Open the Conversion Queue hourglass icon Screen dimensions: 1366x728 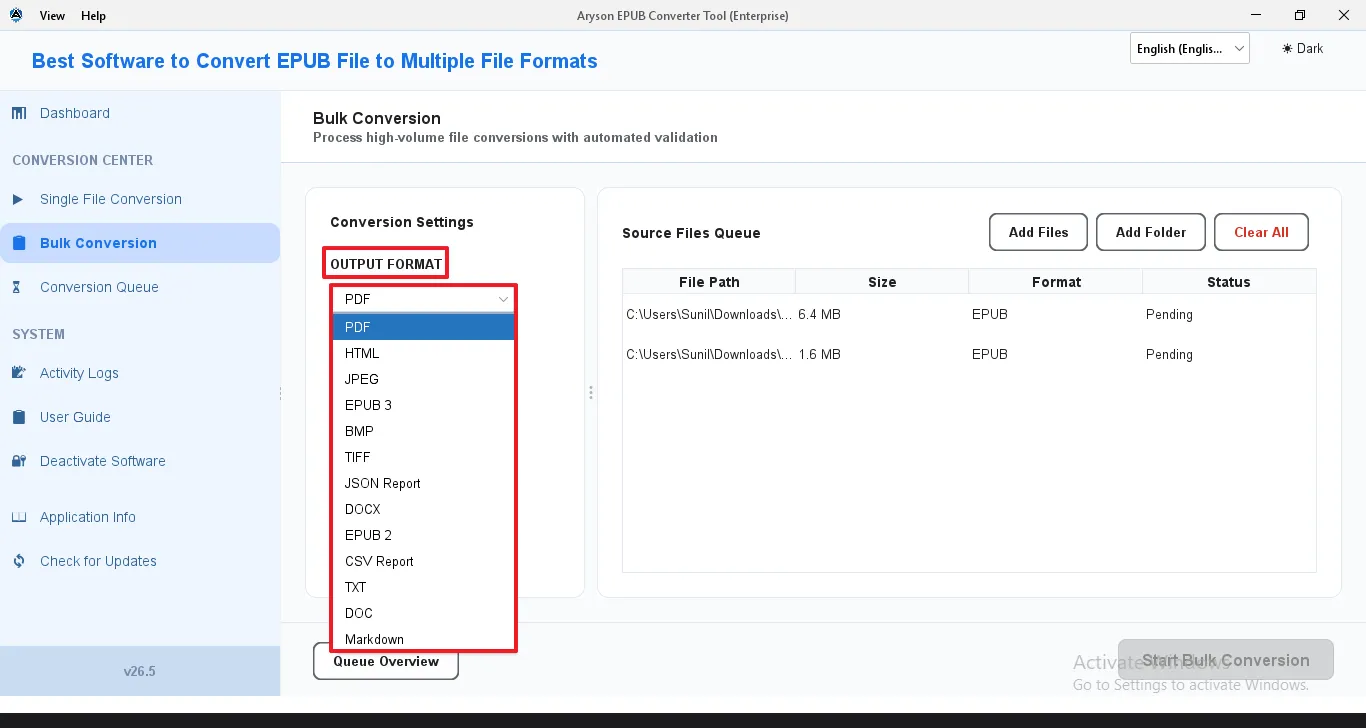(17, 287)
